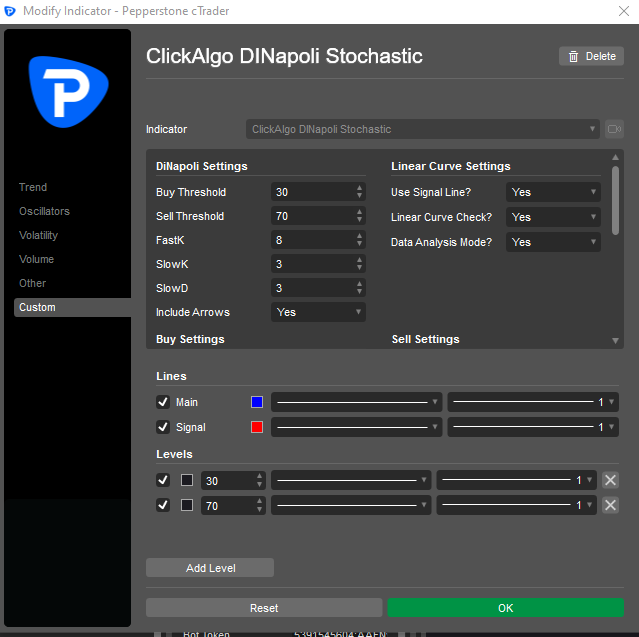
Task: Click the Delete button with trash icon
Action: pyautogui.click(x=591, y=56)
